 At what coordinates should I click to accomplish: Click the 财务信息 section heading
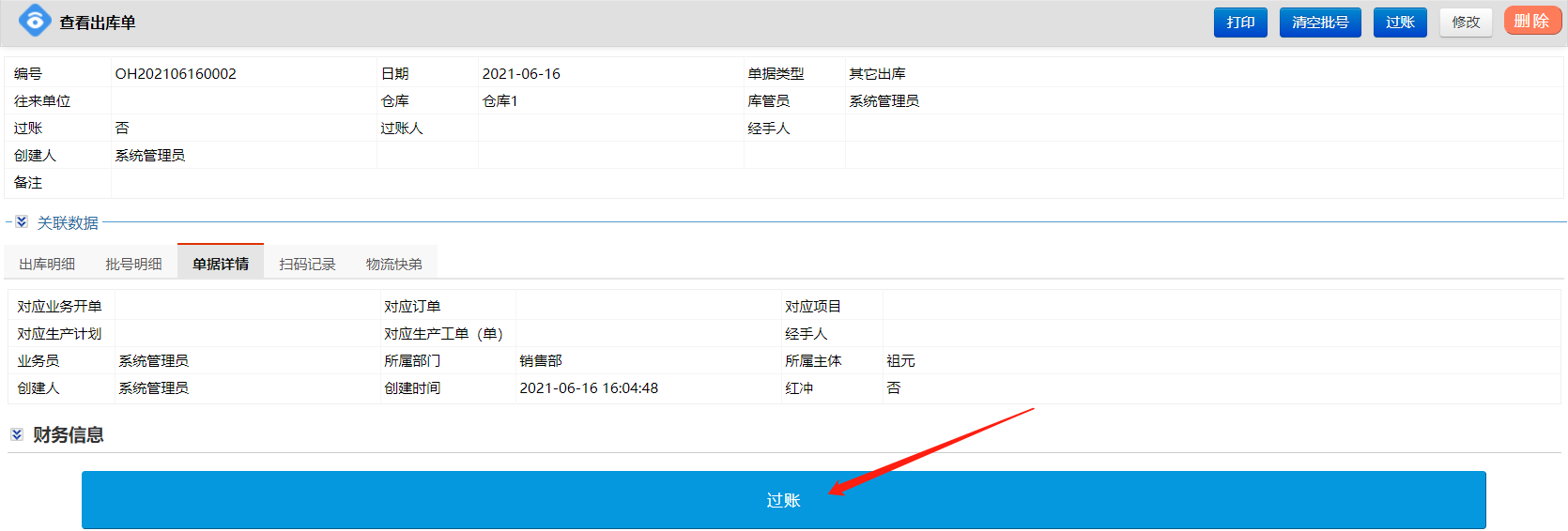(69, 434)
